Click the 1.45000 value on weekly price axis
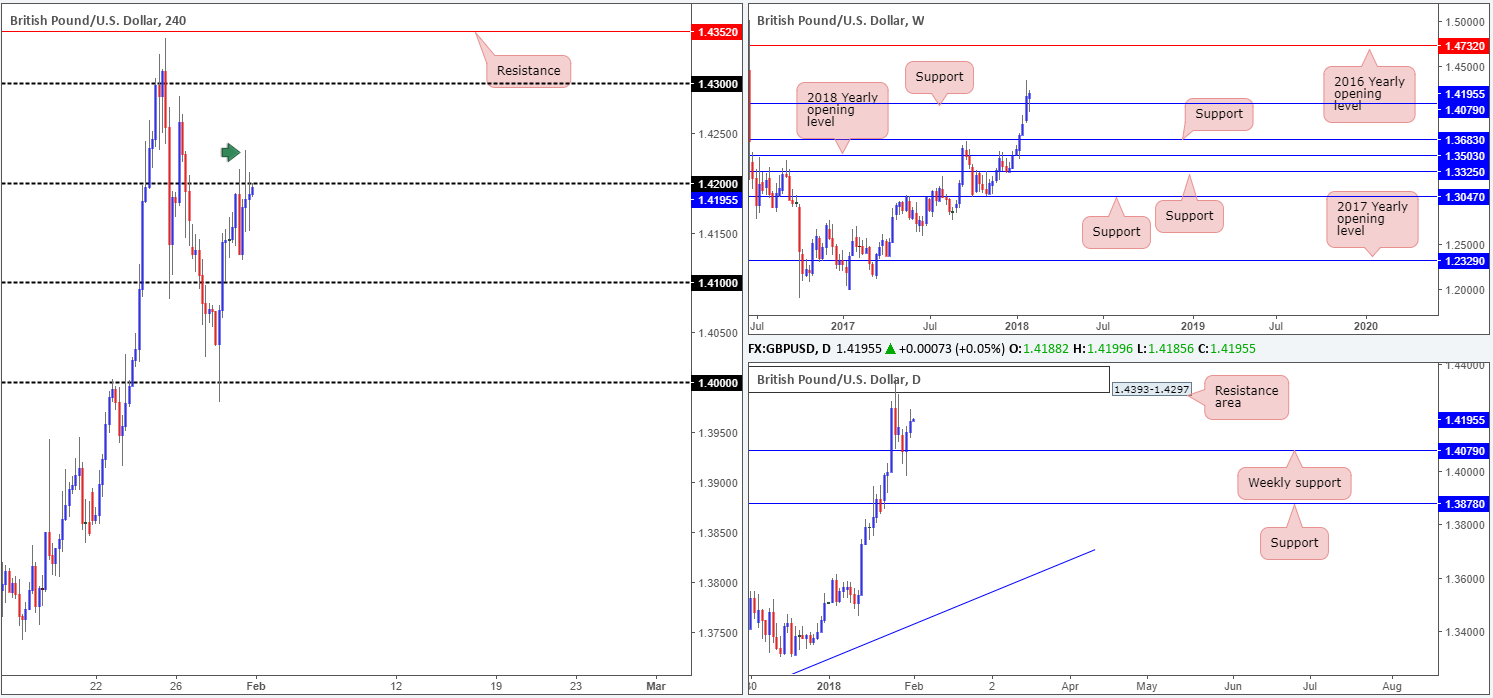This screenshot has width=1493, height=698. click(1464, 67)
